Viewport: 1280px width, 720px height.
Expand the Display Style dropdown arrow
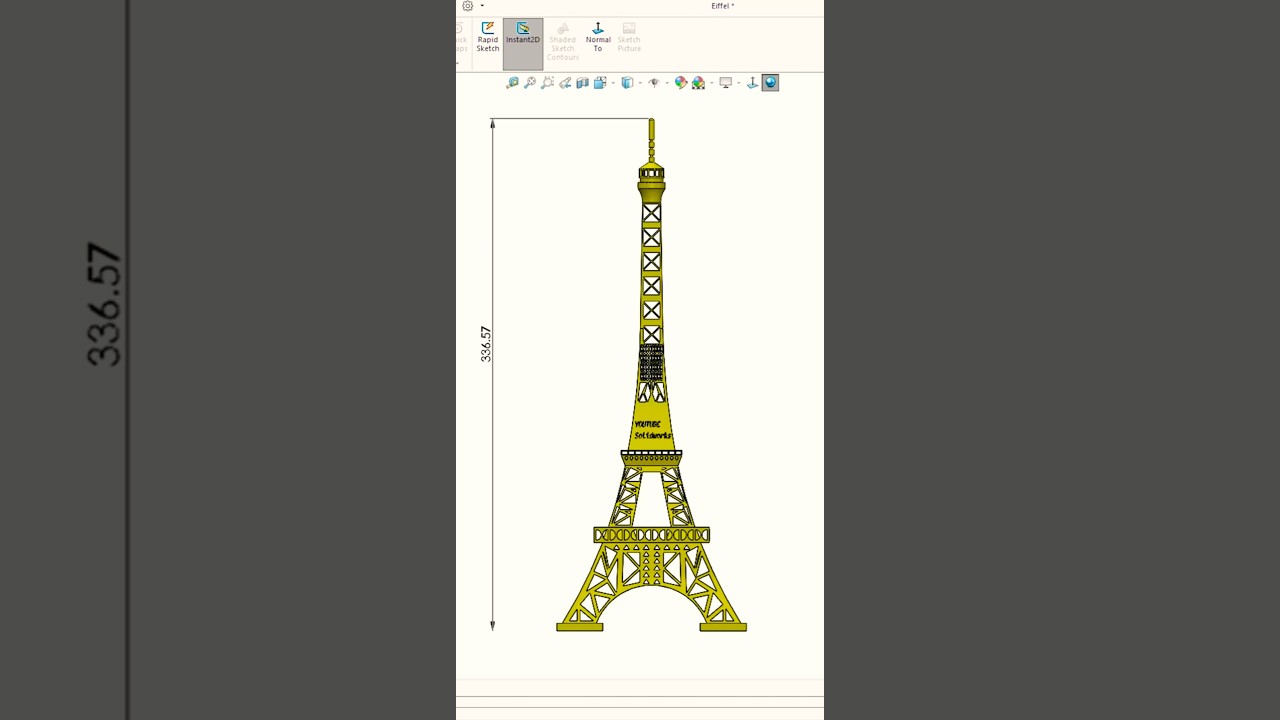640,83
